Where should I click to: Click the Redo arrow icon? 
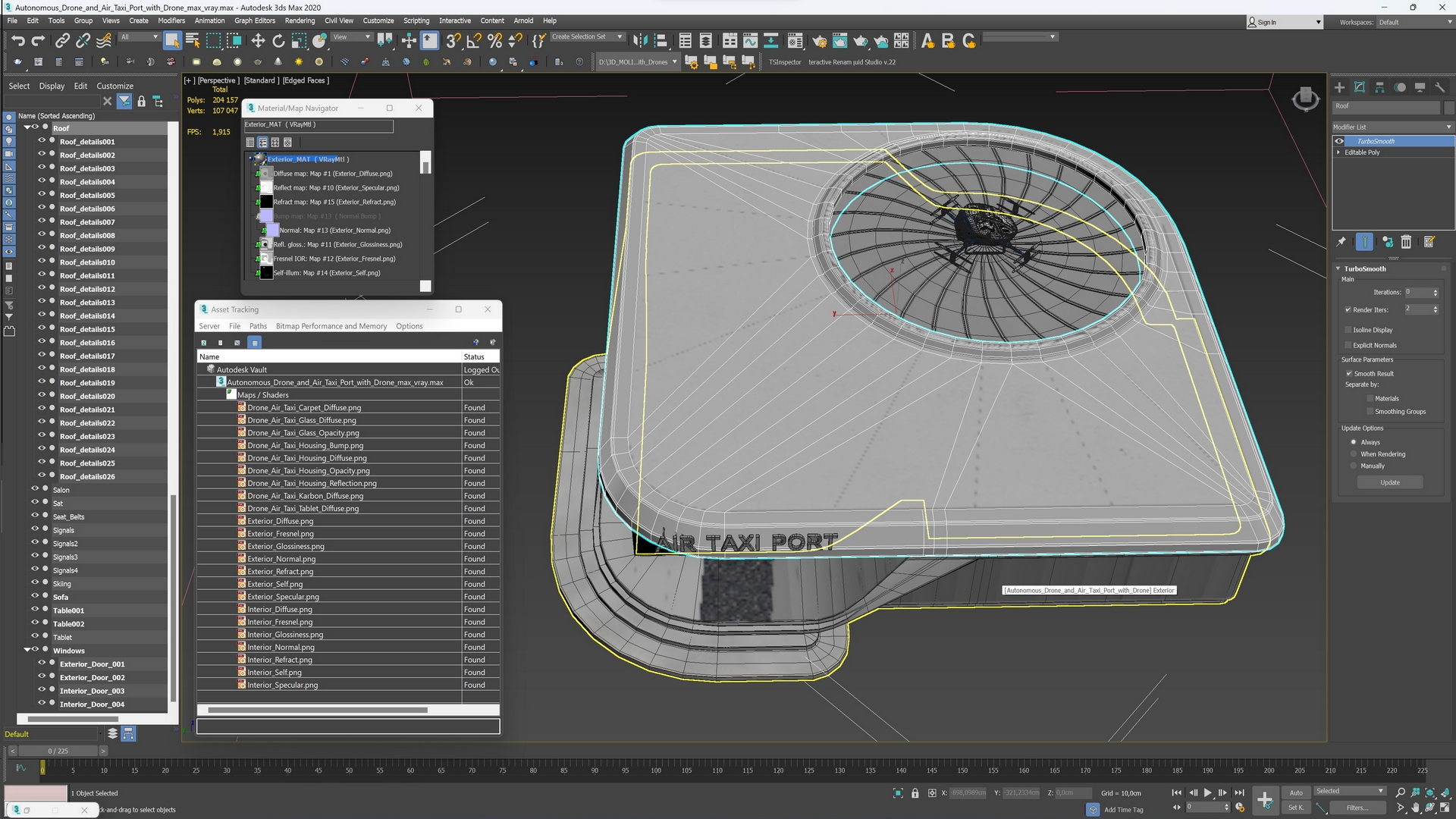tap(38, 40)
